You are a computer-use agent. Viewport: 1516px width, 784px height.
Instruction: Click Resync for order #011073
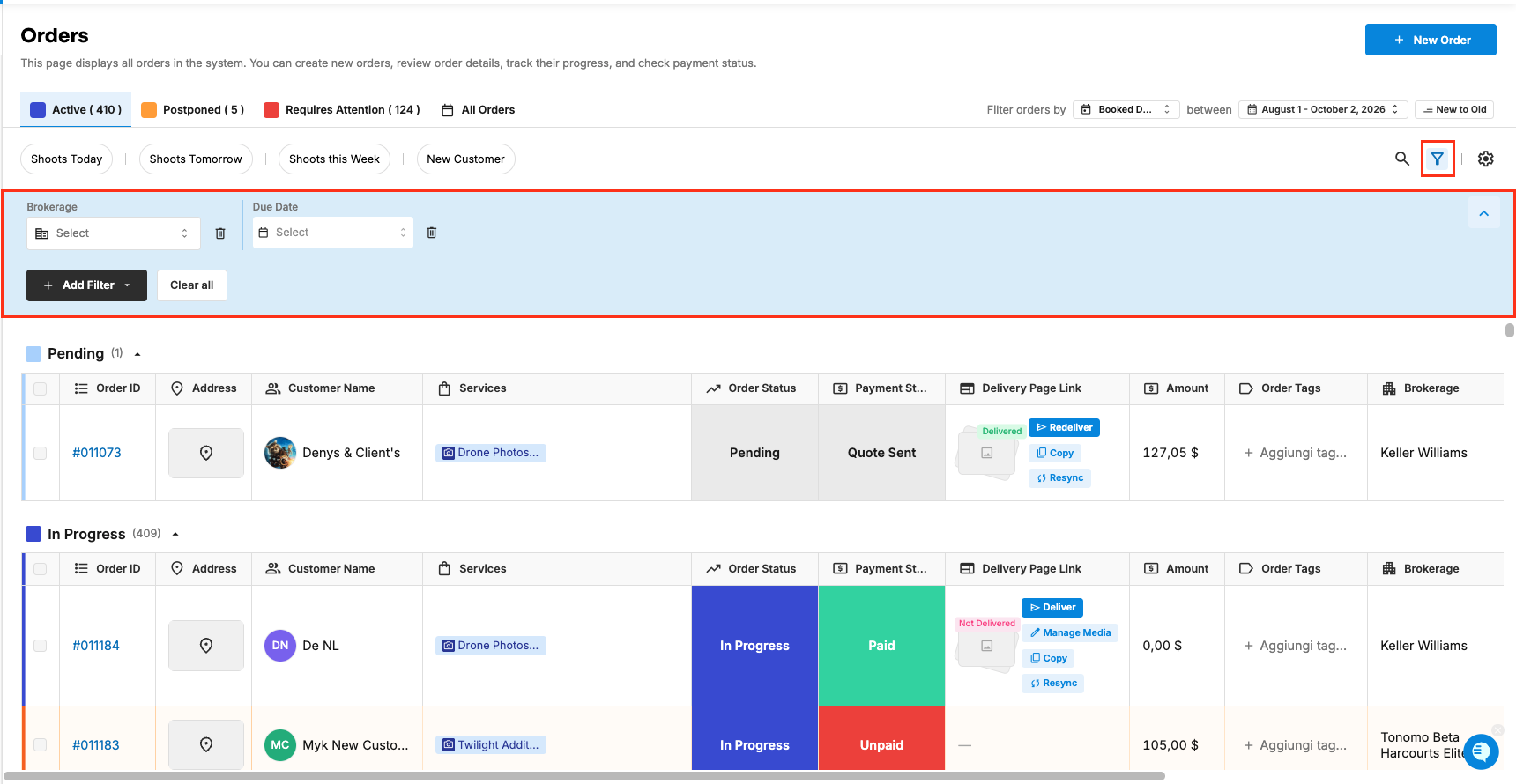pos(1059,478)
